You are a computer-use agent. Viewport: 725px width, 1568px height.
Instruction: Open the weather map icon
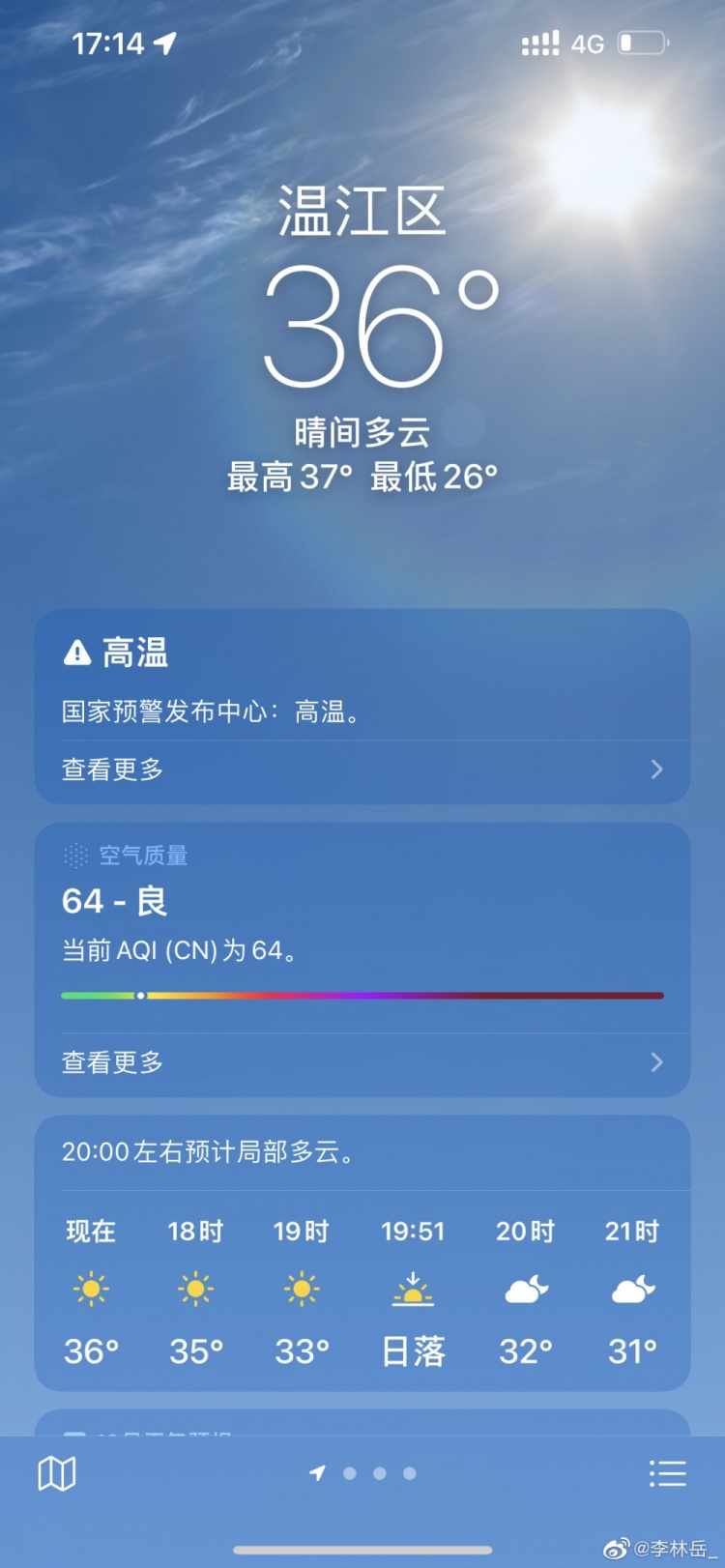tap(56, 1473)
